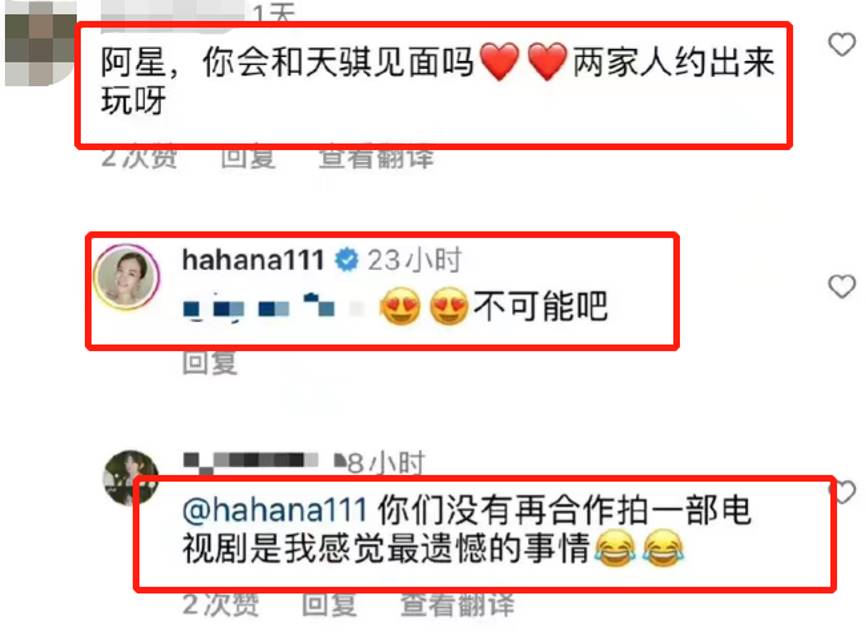The width and height of the screenshot is (866, 643).
Task: Tap the blurred mention before 不可能吧
Action: click(x=273, y=307)
